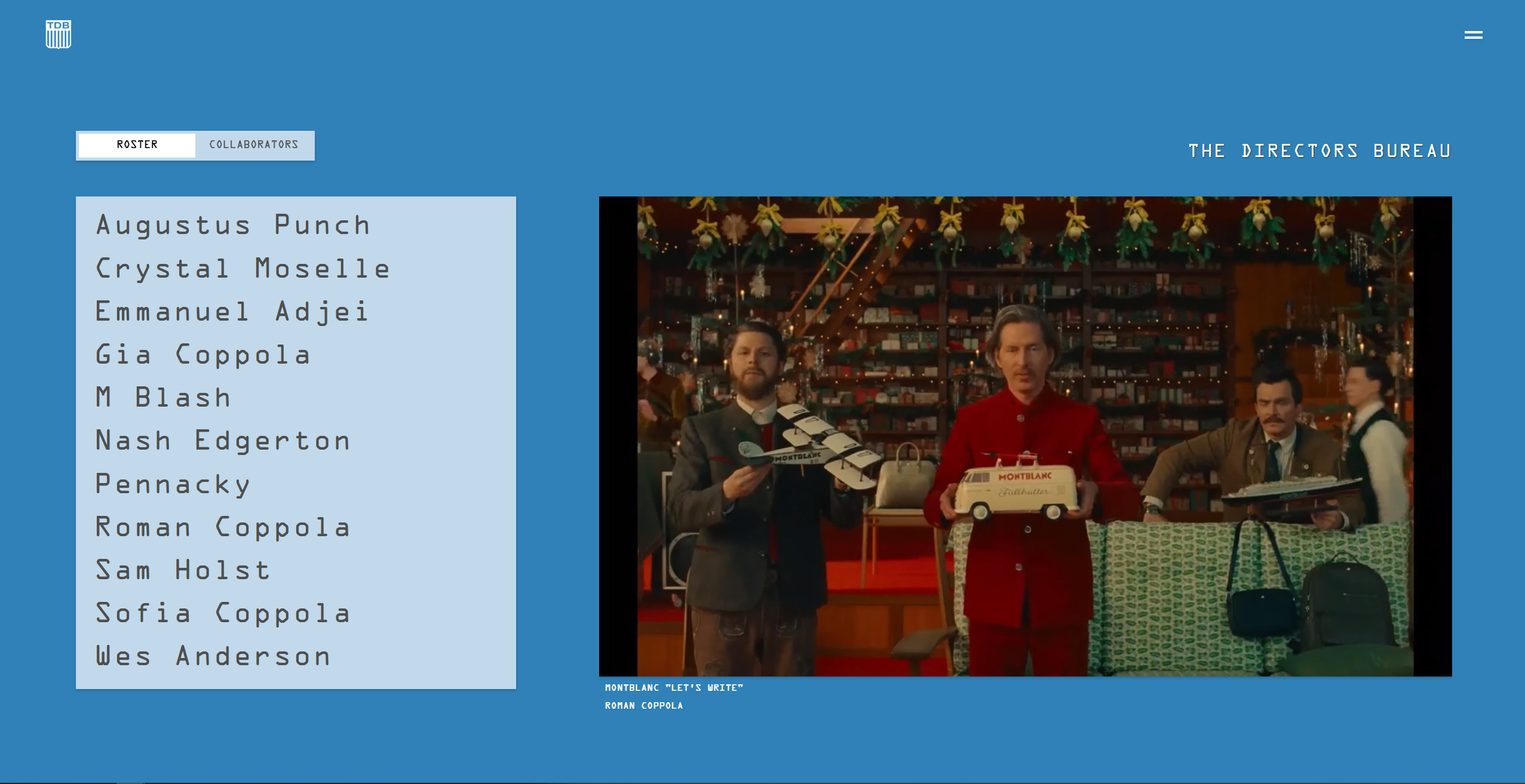Viewport: 1525px width, 784px height.
Task: Go to Sam Holst's page
Action: tap(183, 570)
